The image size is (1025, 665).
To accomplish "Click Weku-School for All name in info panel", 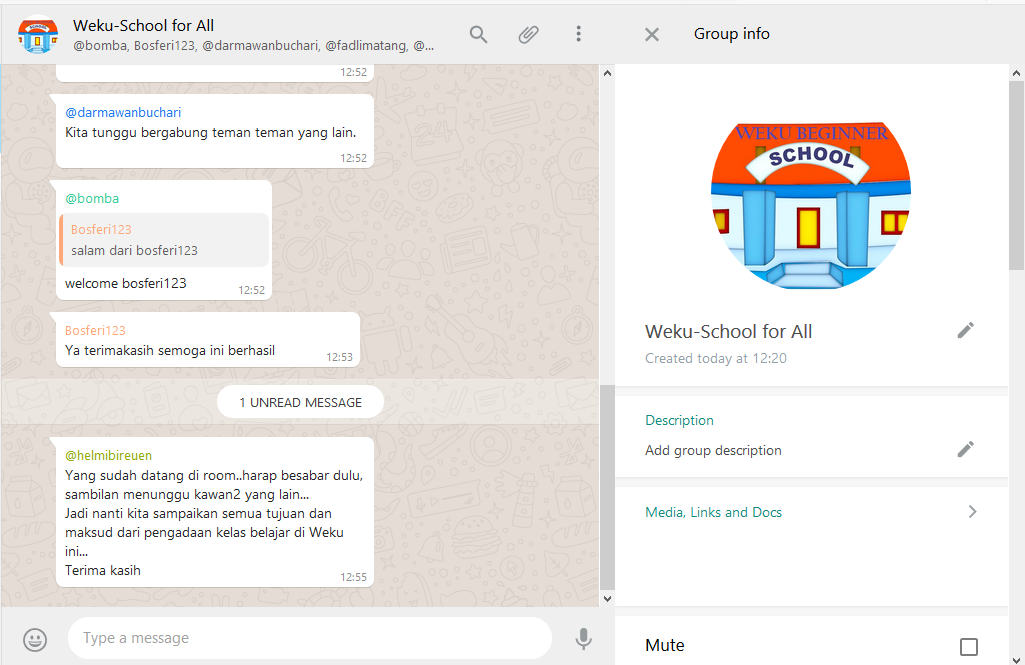I will (x=728, y=332).
